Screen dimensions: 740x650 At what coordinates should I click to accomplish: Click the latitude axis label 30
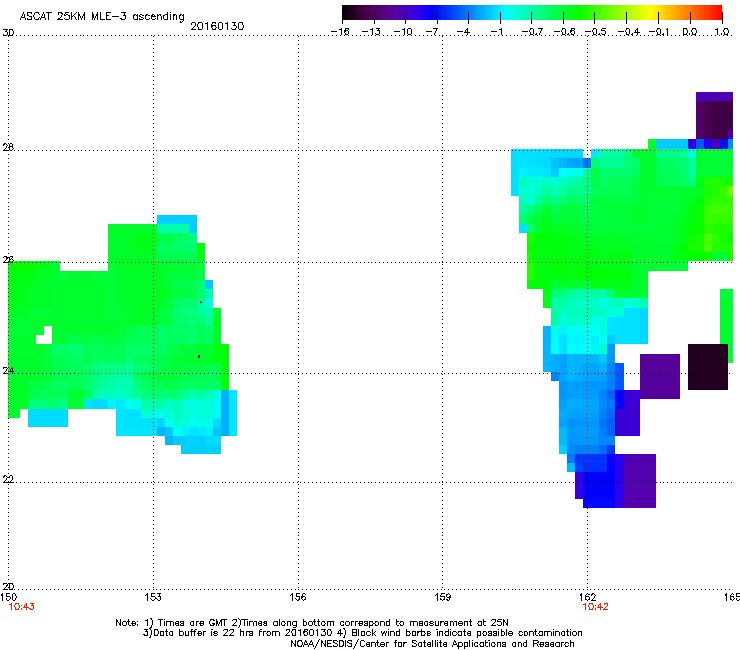coord(8,33)
